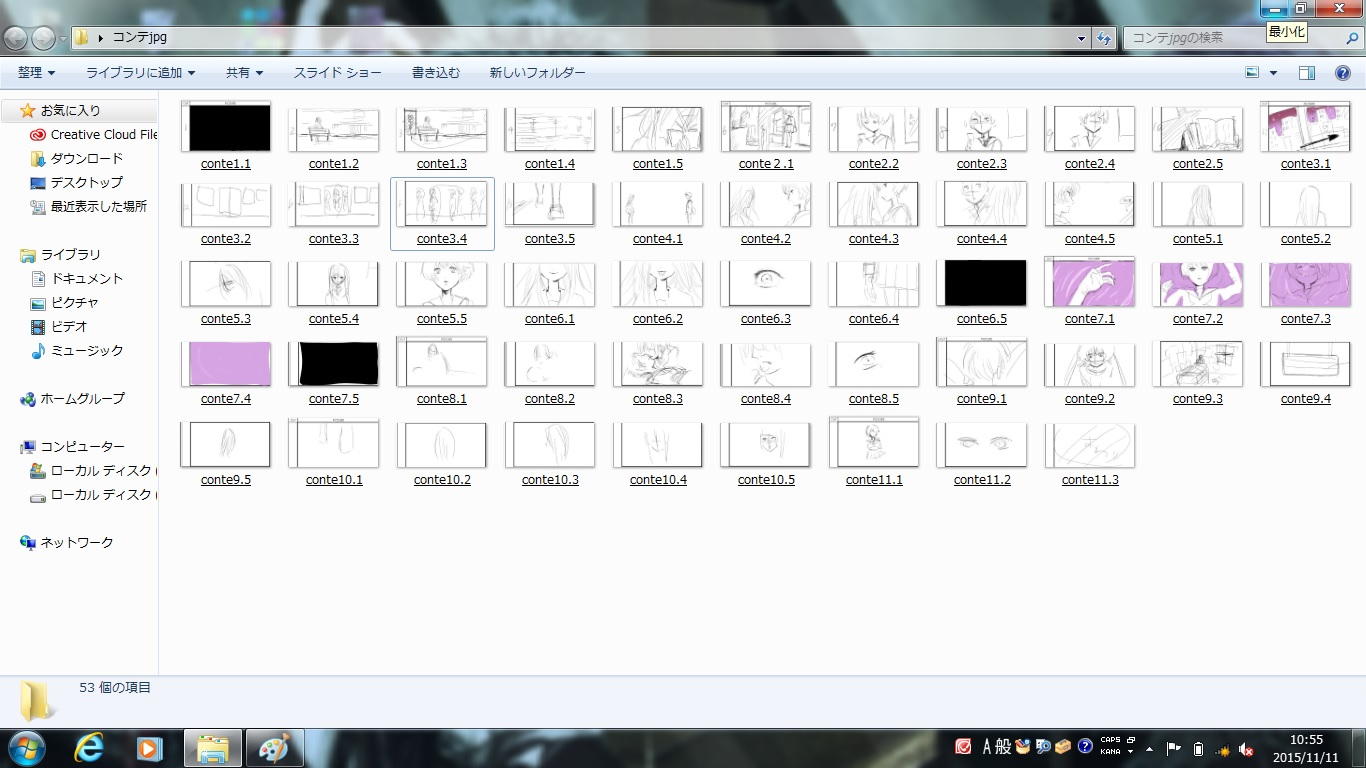Click the network tray icon

(x=1222, y=748)
